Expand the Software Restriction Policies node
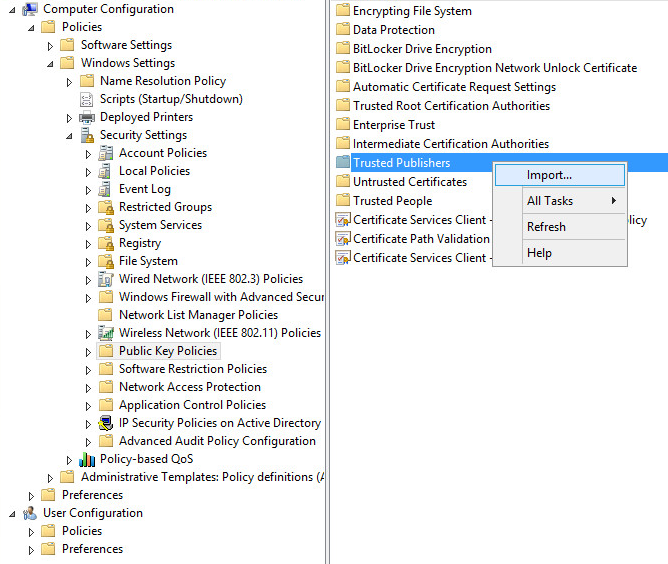The height and width of the screenshot is (564, 668). click(x=89, y=369)
